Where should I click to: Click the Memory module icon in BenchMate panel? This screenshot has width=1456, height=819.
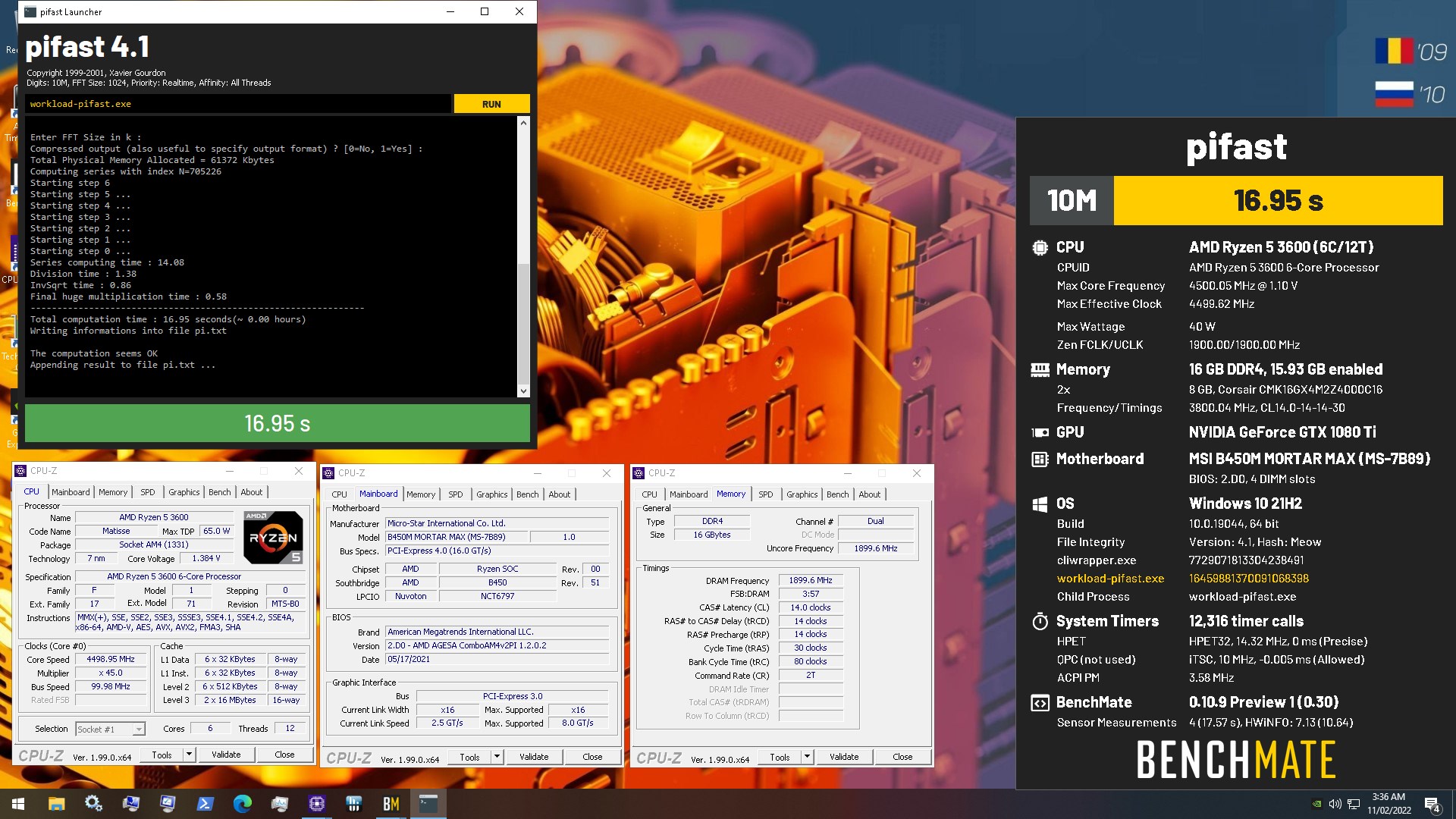1040,369
